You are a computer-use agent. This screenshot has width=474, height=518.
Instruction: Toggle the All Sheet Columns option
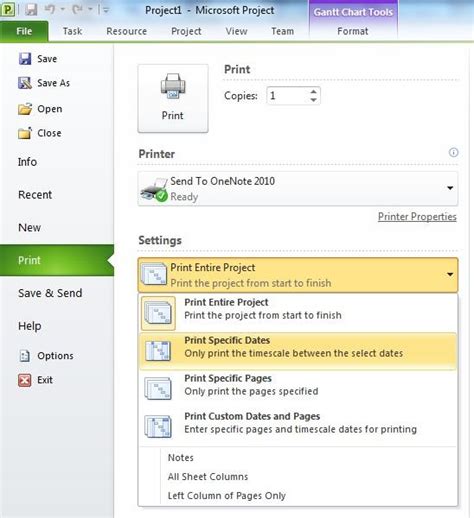[x=208, y=477]
